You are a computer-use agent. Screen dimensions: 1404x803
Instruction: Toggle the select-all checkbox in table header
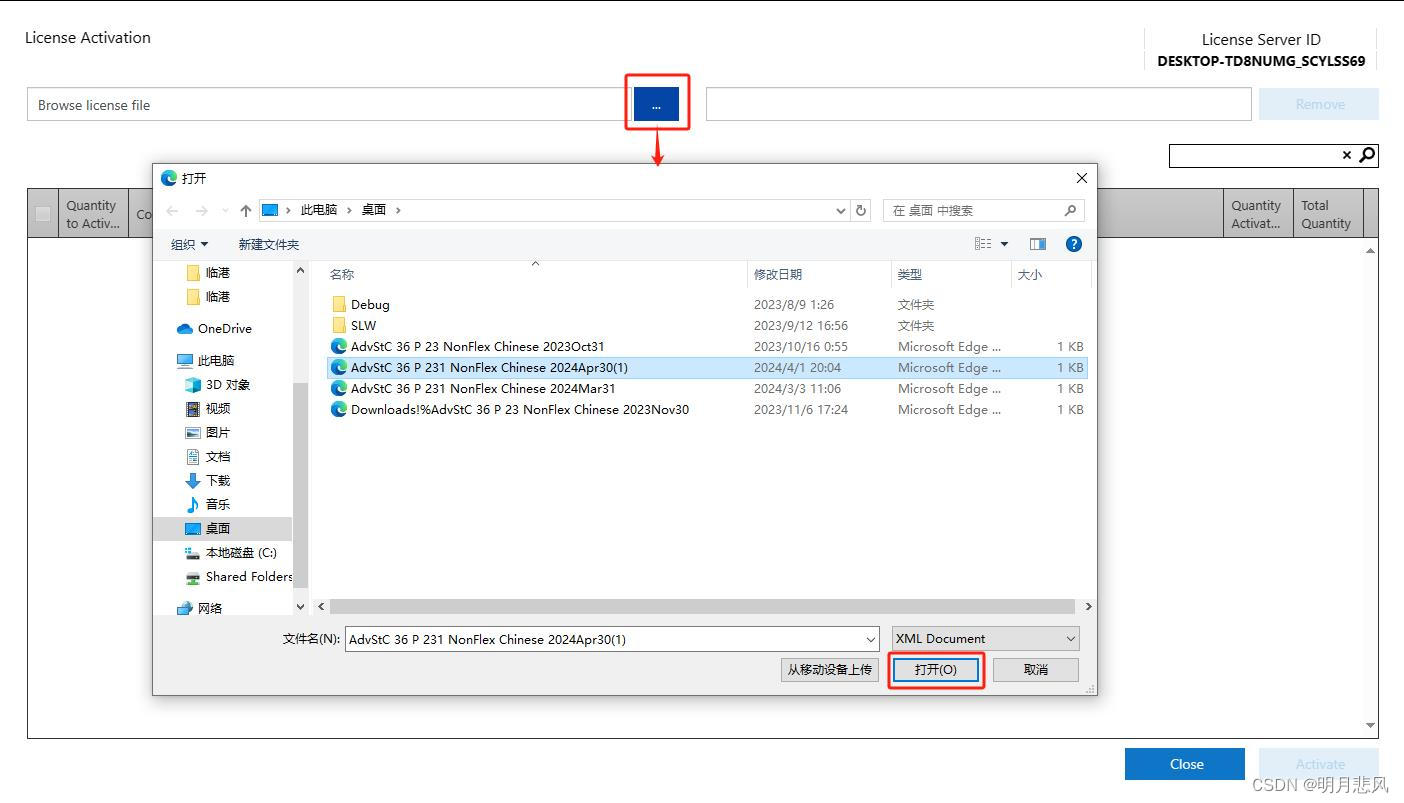tap(43, 213)
